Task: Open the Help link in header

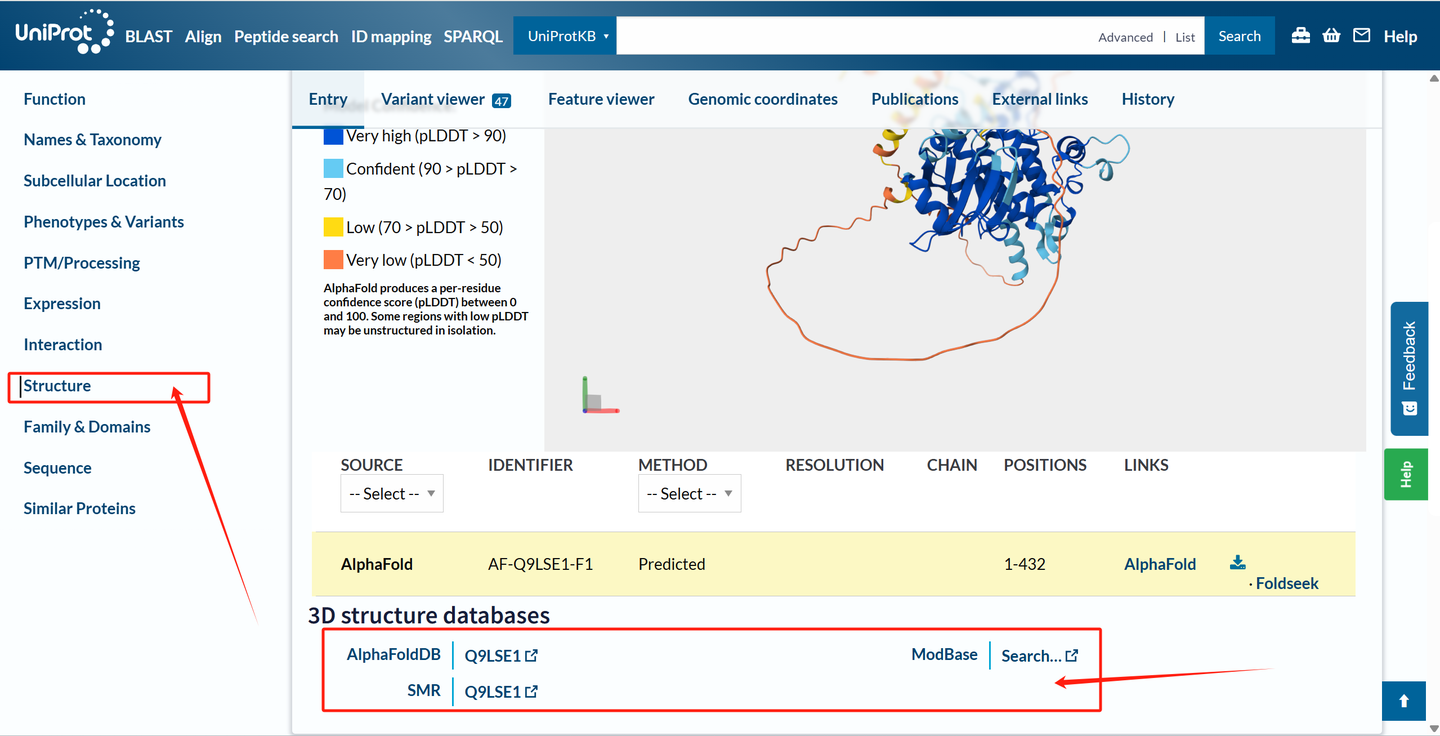Action: pyautogui.click(x=1400, y=36)
